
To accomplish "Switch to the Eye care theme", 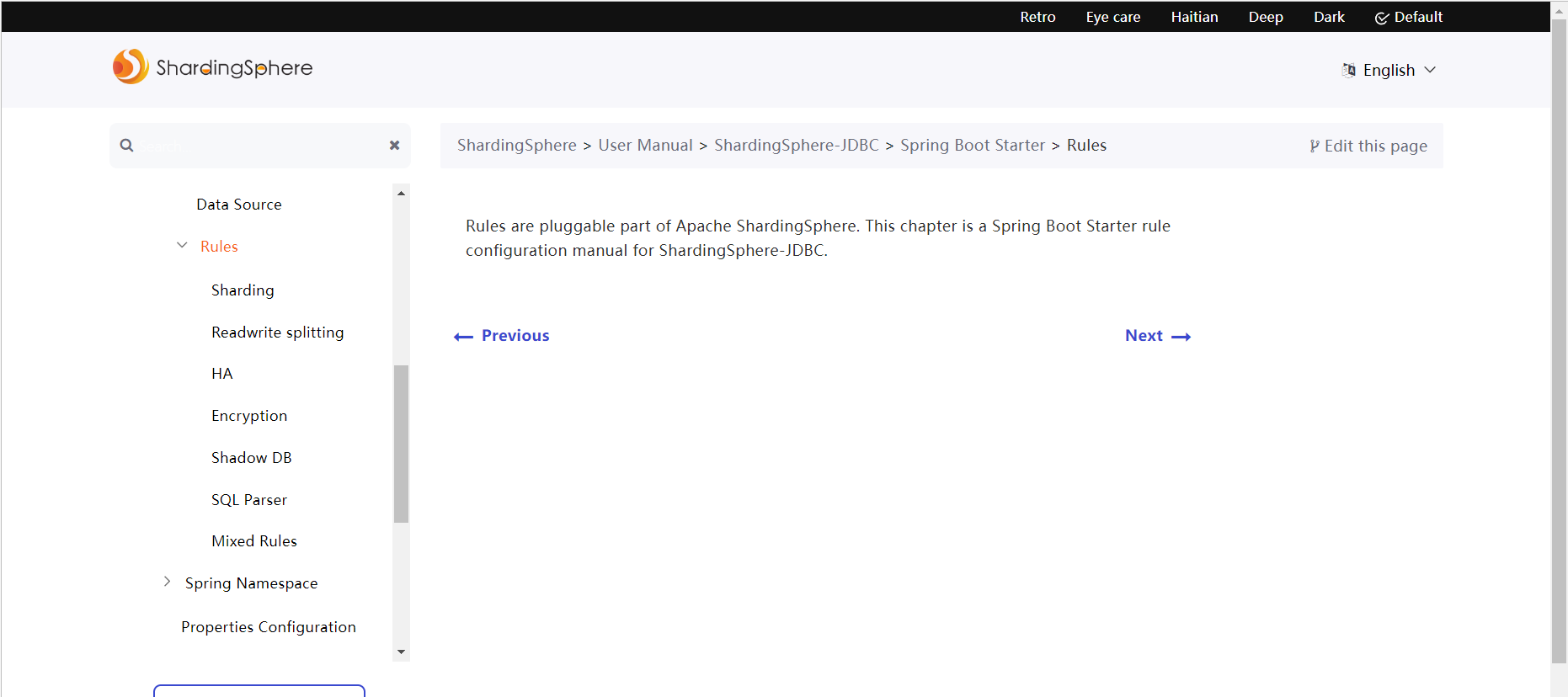I will click(1113, 17).
